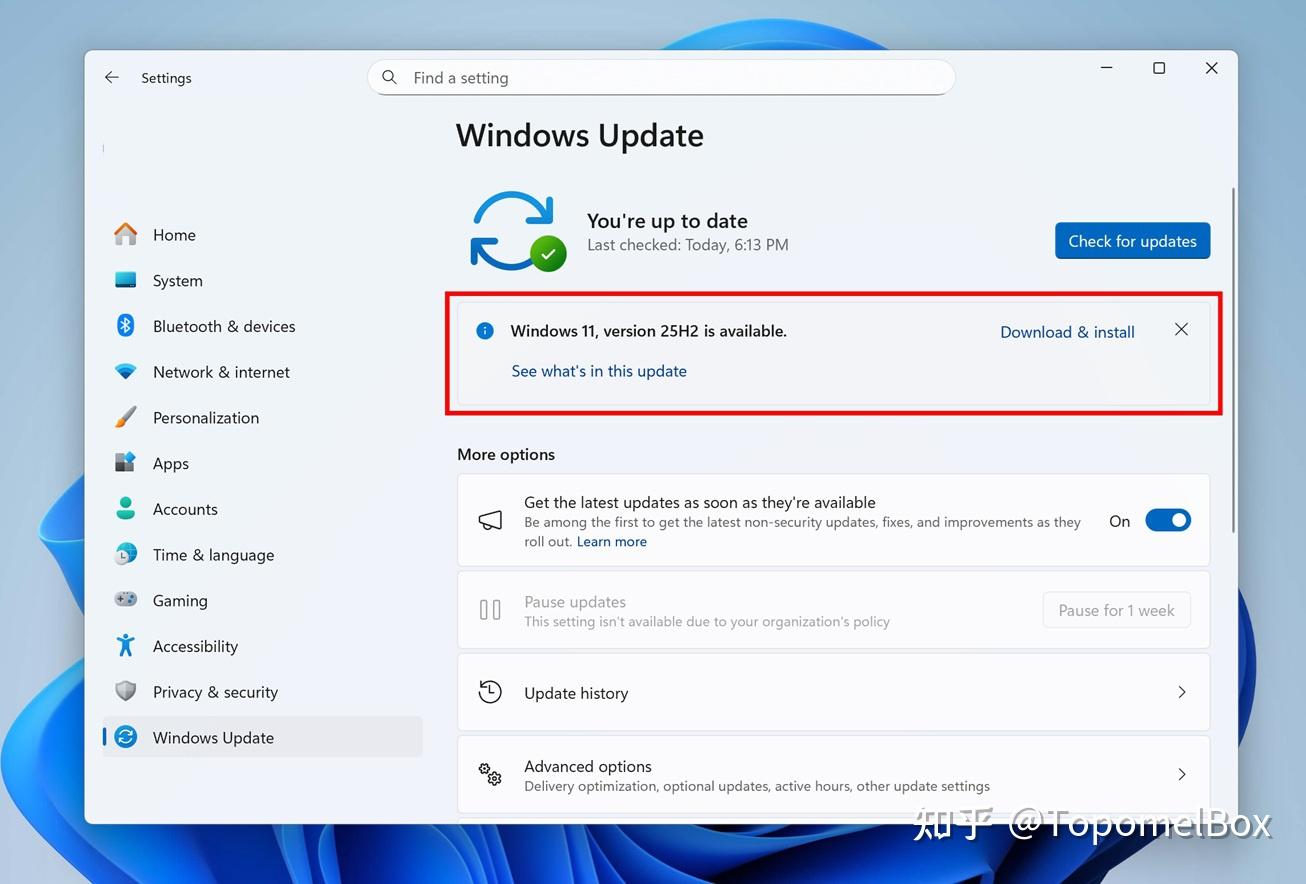Click Download & install for version 25H2
This screenshot has height=884, width=1306.
pyautogui.click(x=1066, y=331)
